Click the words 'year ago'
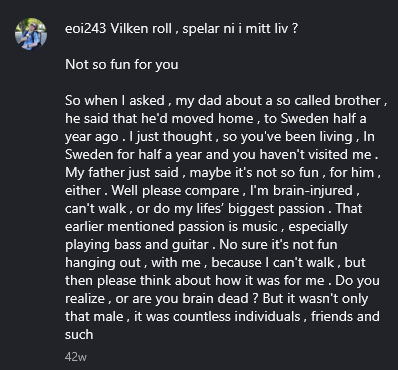This screenshot has width=398, height=370. pos(92,137)
